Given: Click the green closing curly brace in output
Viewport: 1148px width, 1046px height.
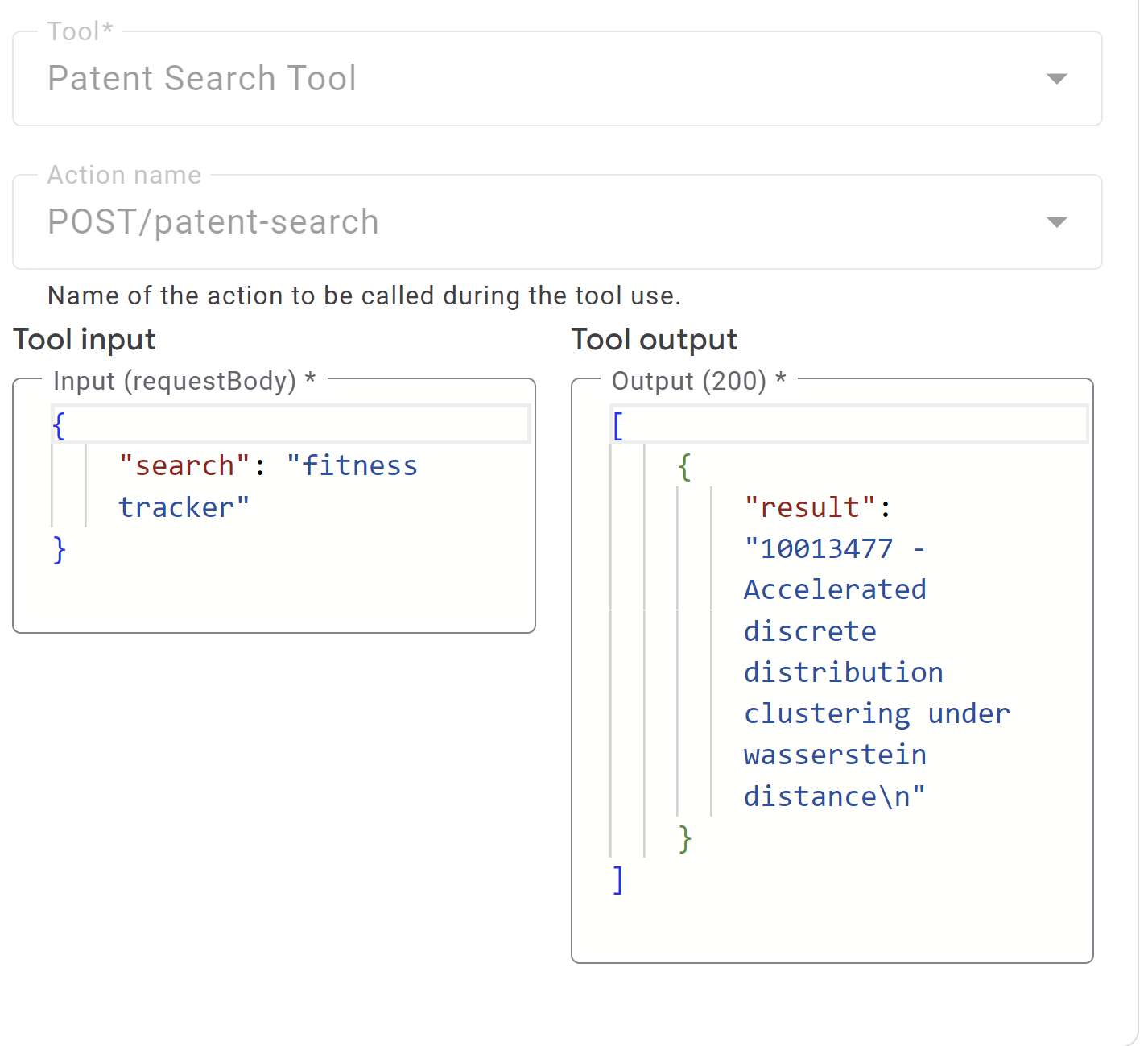Looking at the screenshot, I should point(684,838).
